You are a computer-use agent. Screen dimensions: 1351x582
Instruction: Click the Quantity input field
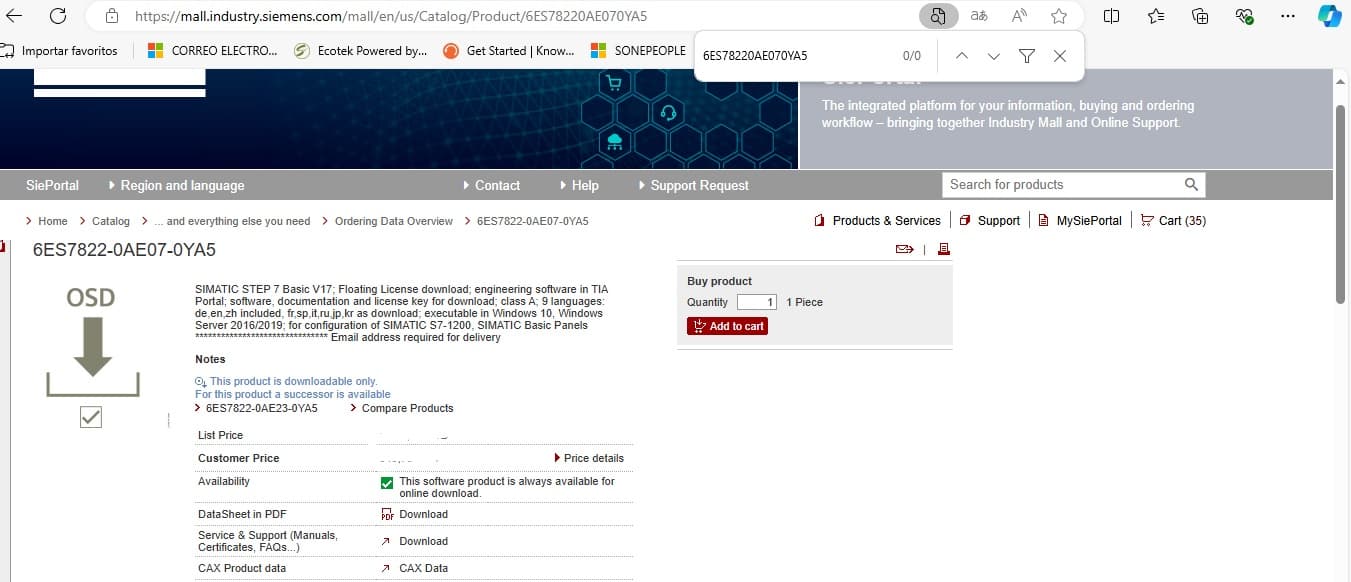pyautogui.click(x=756, y=302)
